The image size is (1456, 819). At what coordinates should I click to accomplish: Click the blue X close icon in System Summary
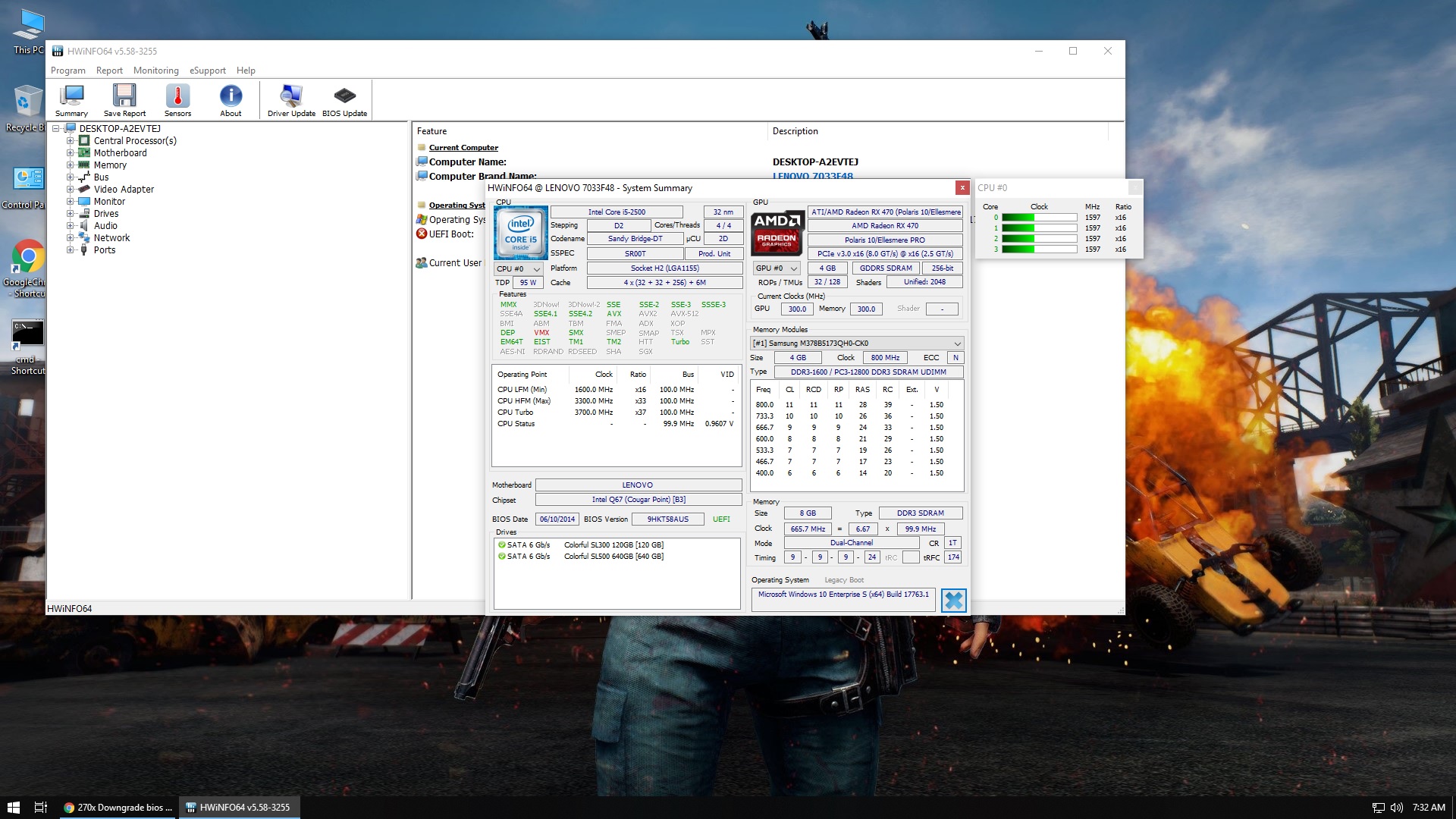953,600
